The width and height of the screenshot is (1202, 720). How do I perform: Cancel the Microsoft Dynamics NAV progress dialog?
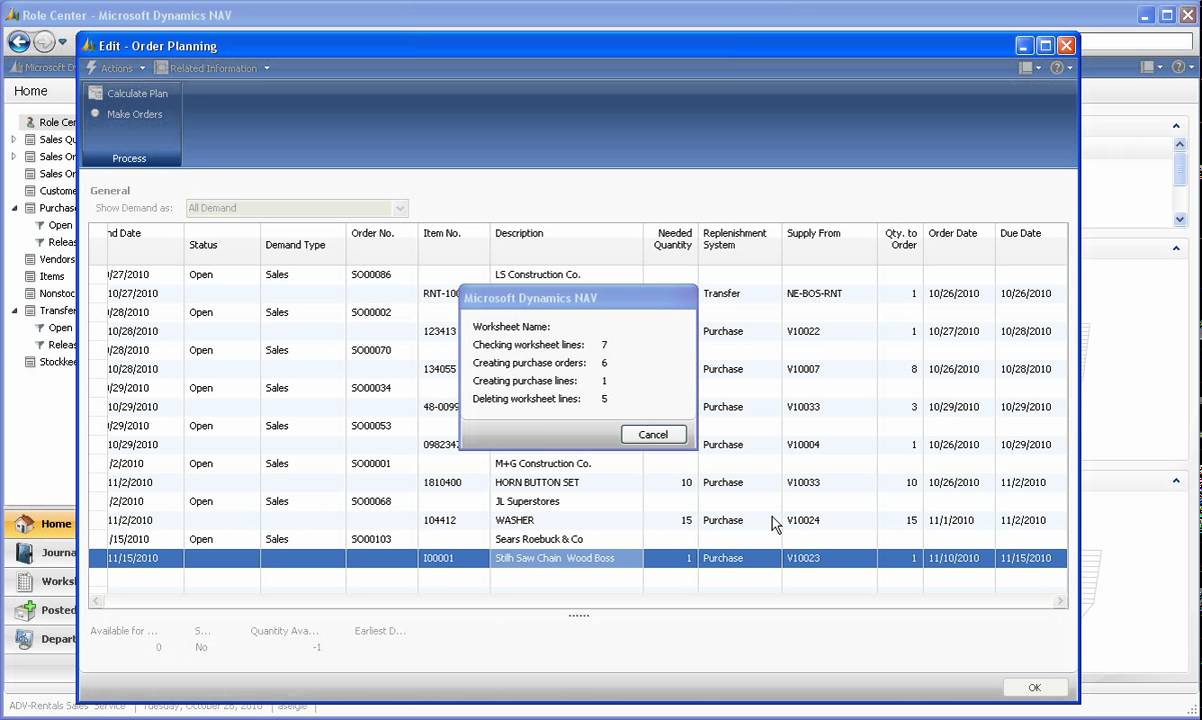[653, 434]
